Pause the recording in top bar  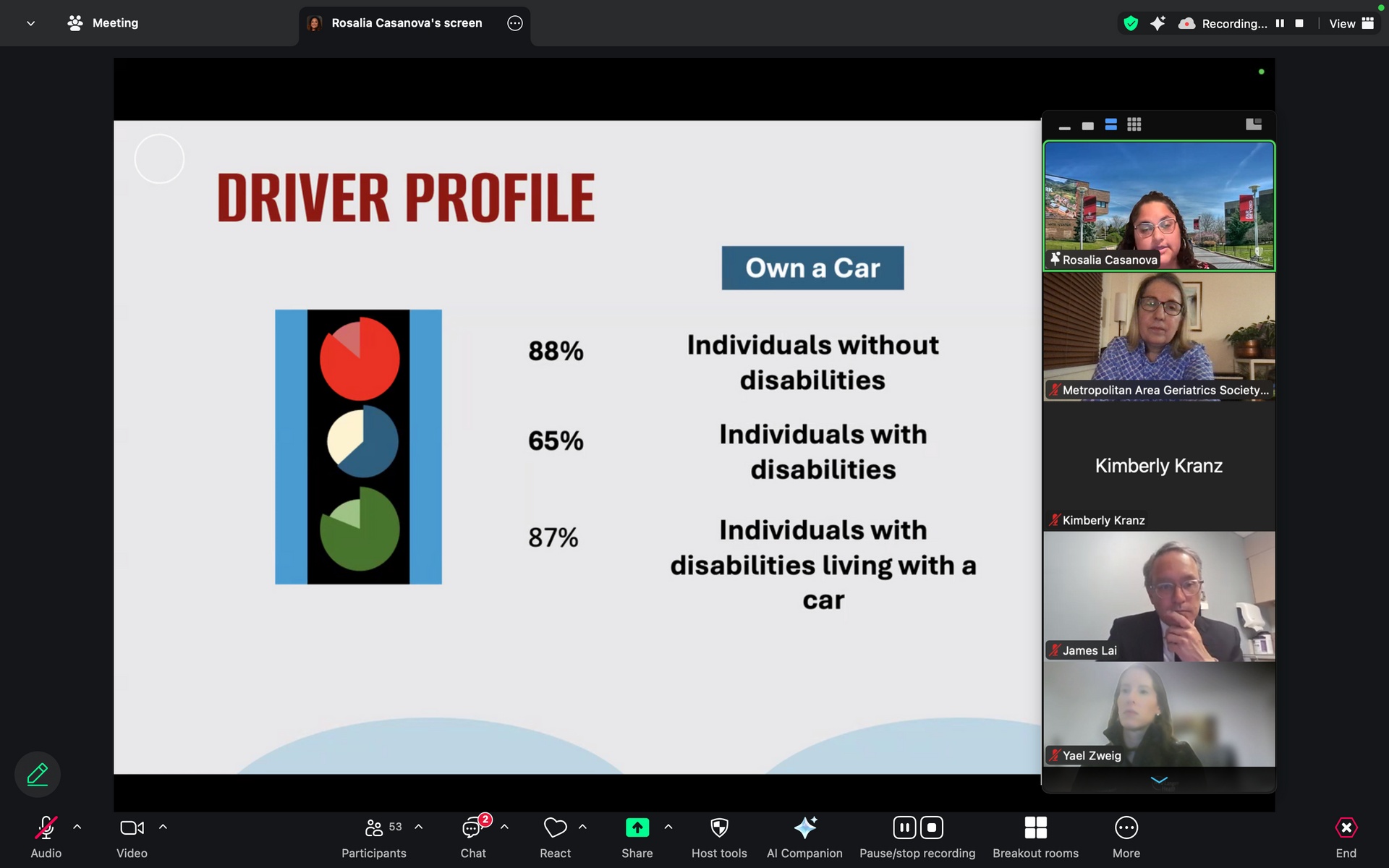point(1280,23)
